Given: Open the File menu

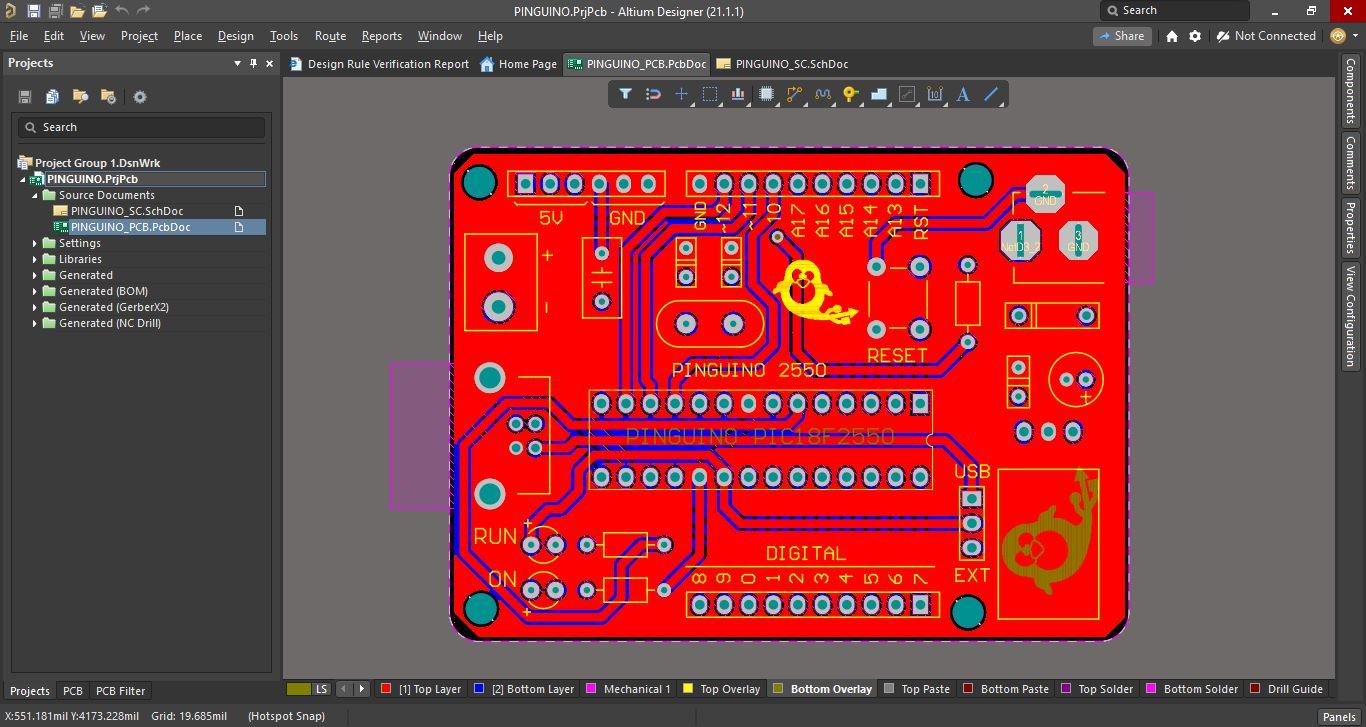Looking at the screenshot, I should point(18,36).
